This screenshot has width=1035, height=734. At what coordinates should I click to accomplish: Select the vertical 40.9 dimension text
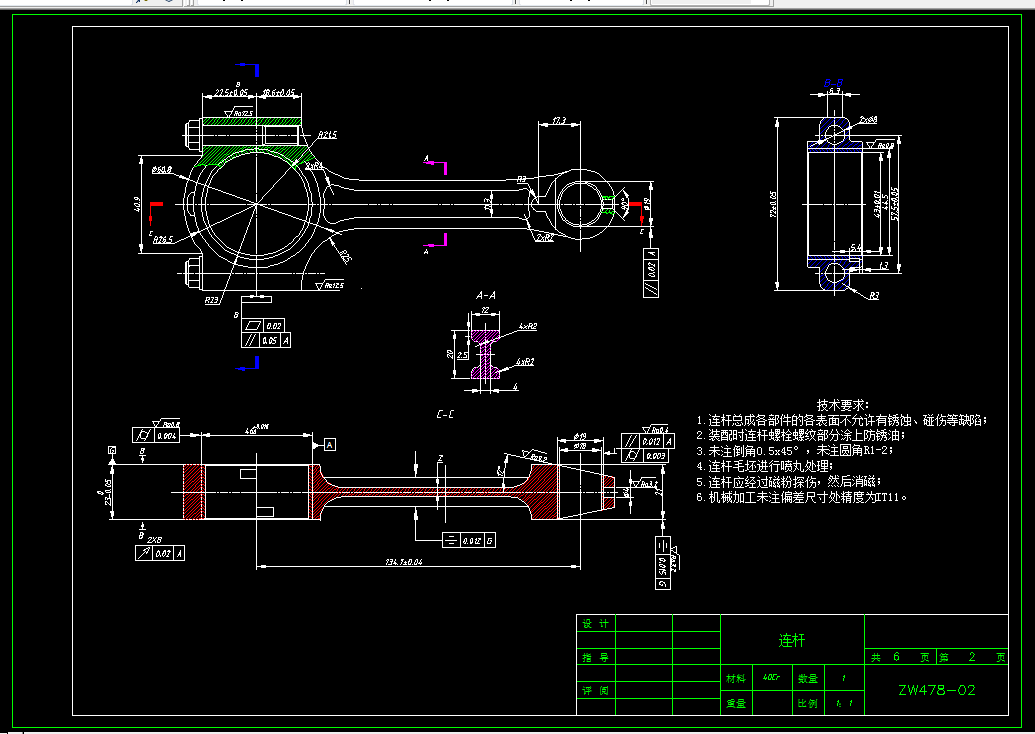(x=136, y=205)
